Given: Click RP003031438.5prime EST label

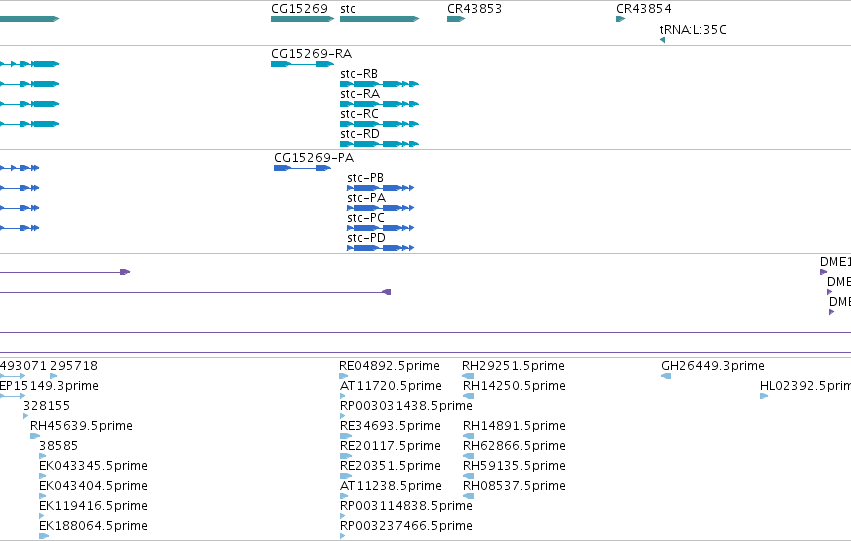Looking at the screenshot, I should coord(406,406).
